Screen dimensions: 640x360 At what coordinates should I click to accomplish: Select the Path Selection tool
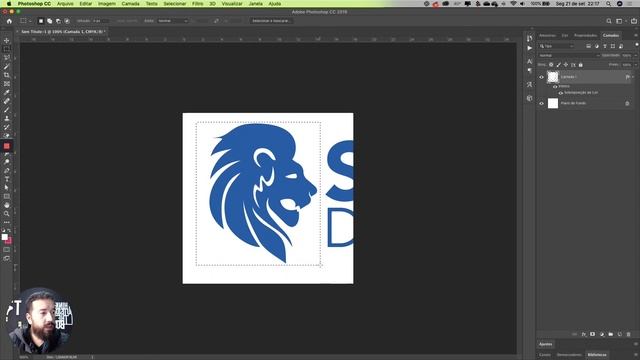(7, 188)
